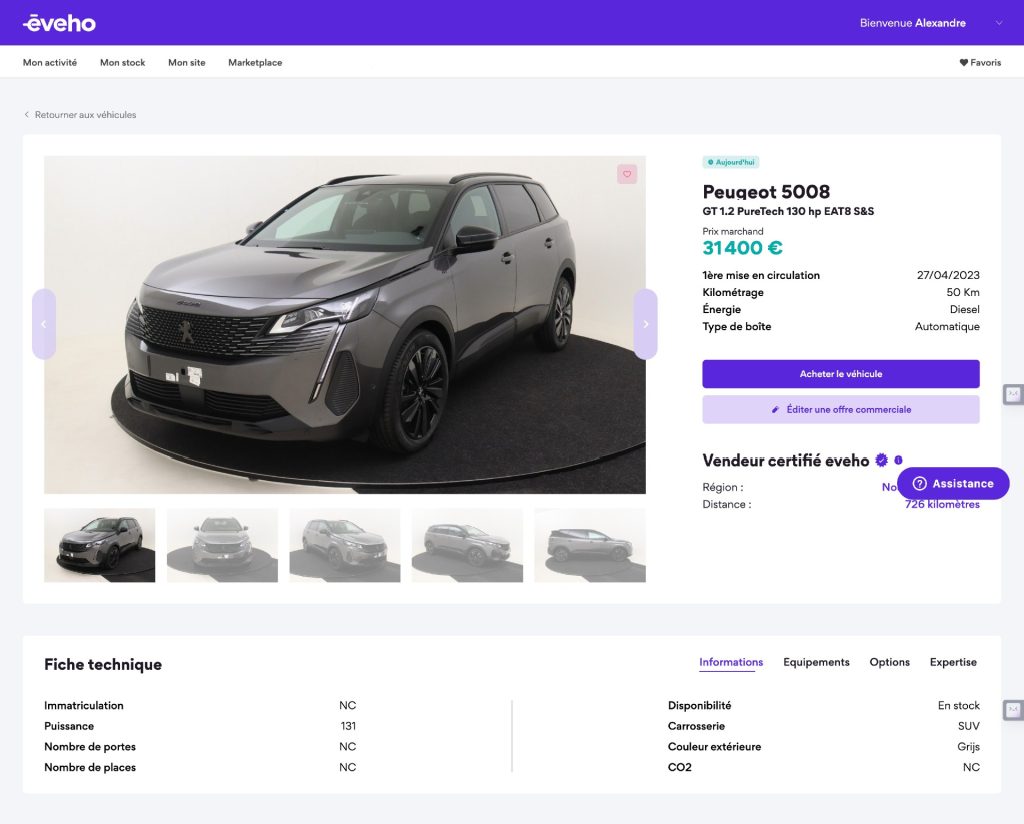Show the previous car photo

[x=44, y=324]
